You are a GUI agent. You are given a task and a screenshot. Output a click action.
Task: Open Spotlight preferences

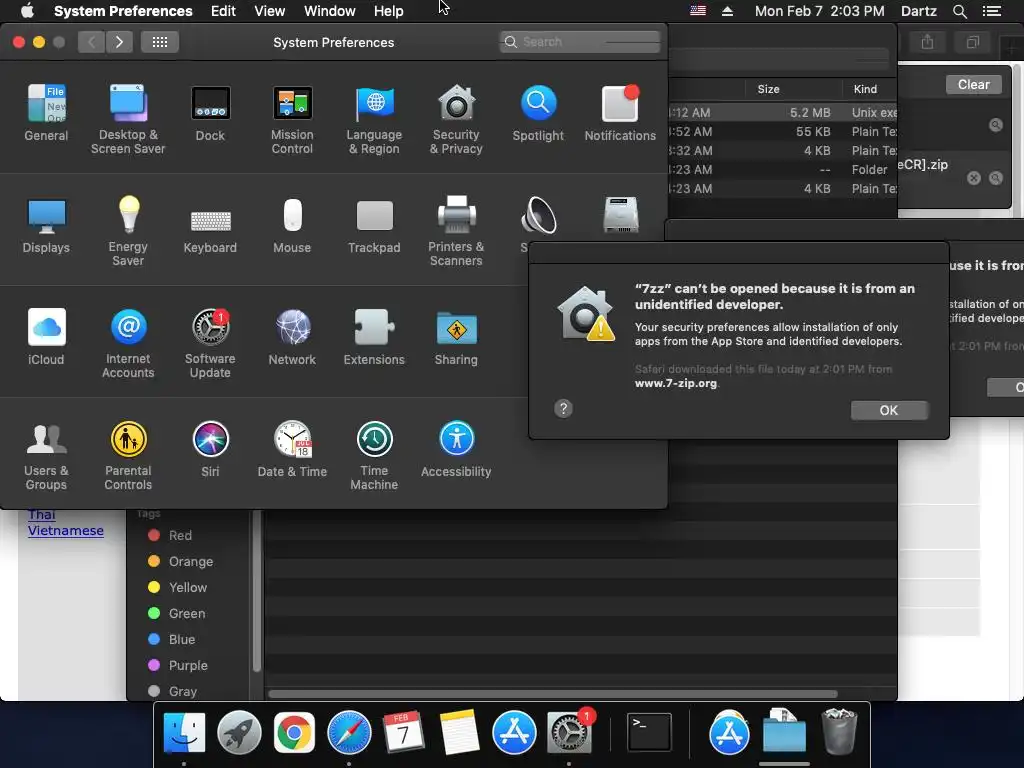(x=538, y=113)
